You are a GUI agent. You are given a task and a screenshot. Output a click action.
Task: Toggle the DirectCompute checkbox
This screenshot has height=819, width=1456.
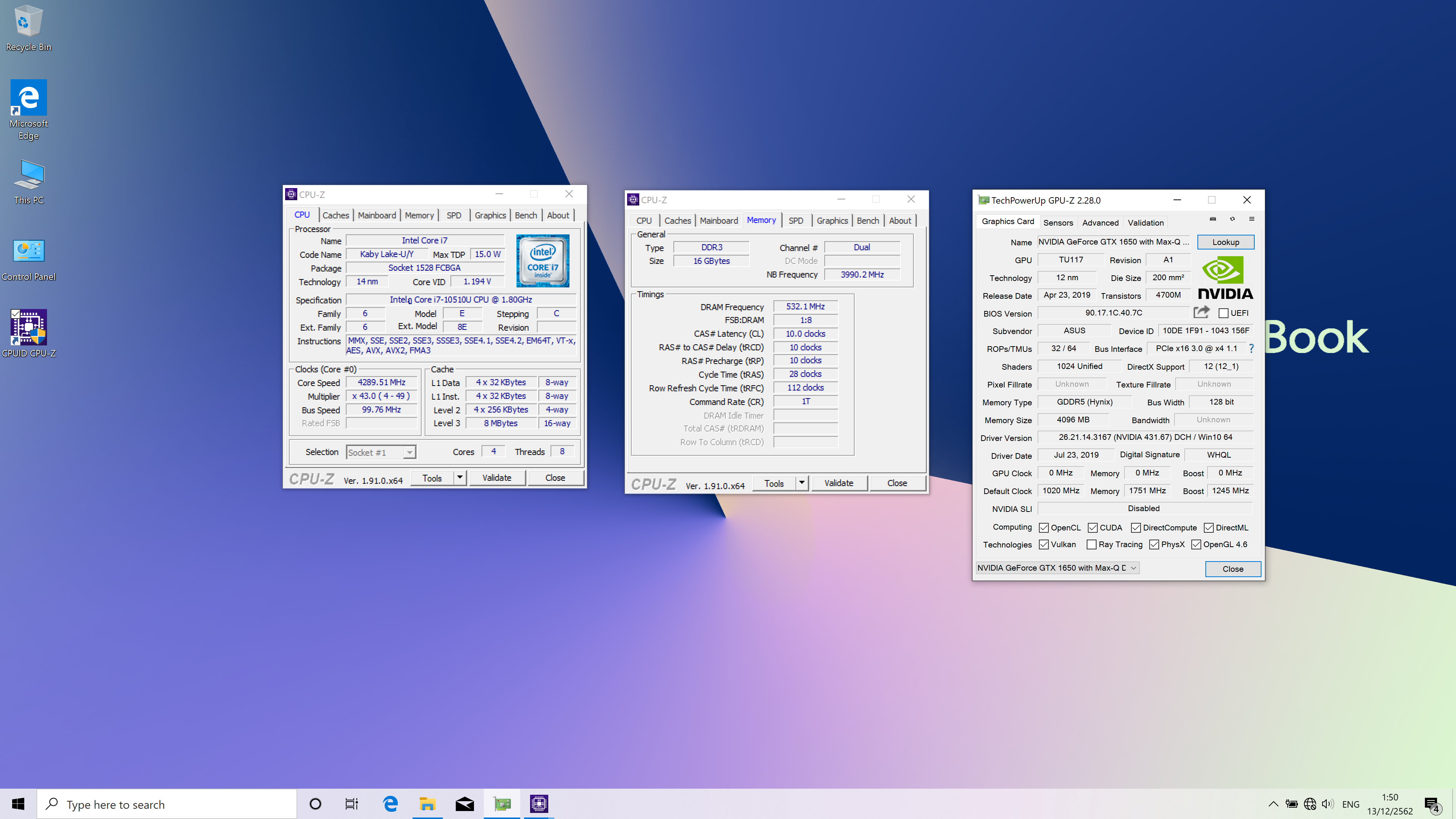point(1136,527)
